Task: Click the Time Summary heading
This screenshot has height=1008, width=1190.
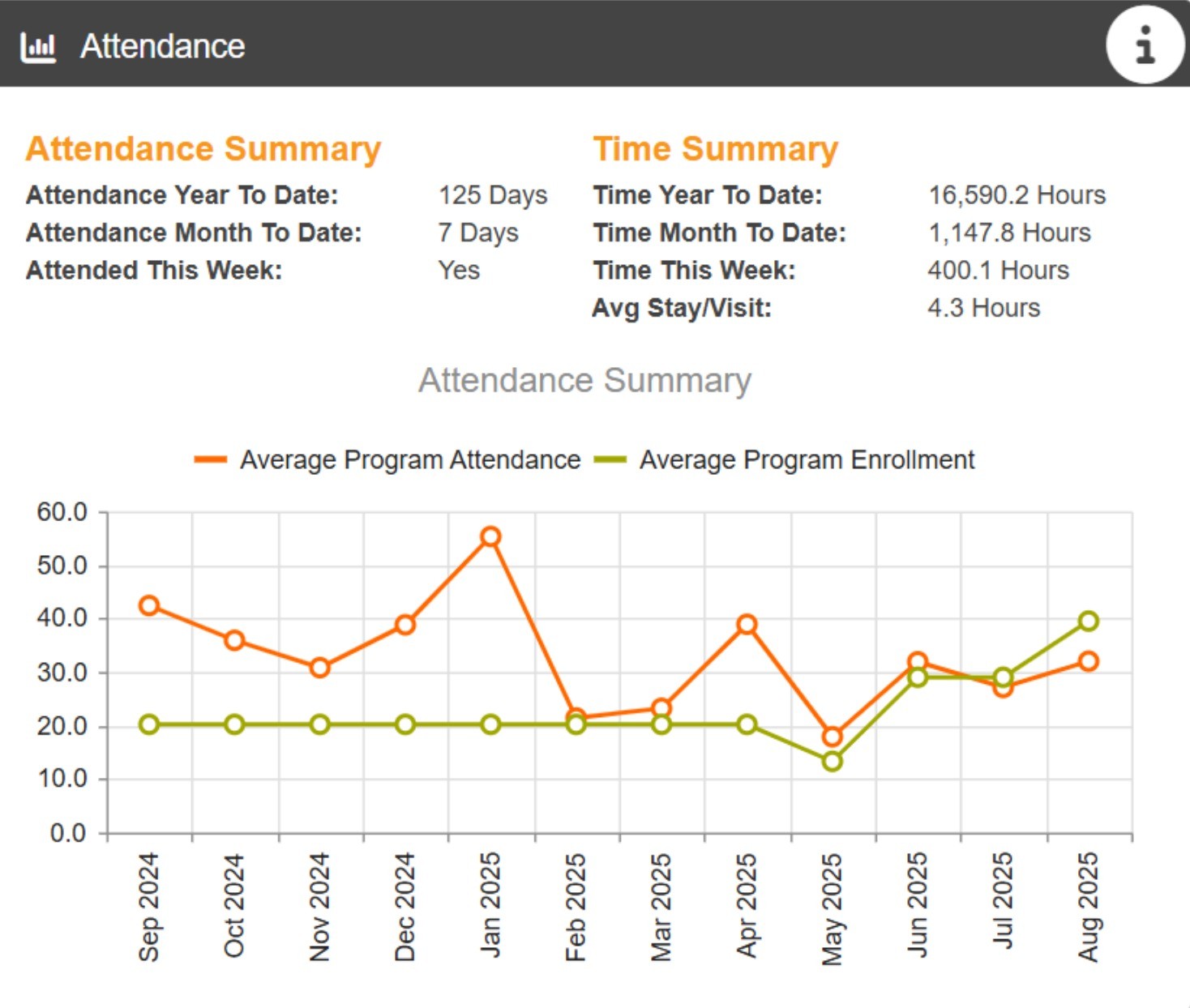Action: pos(715,149)
